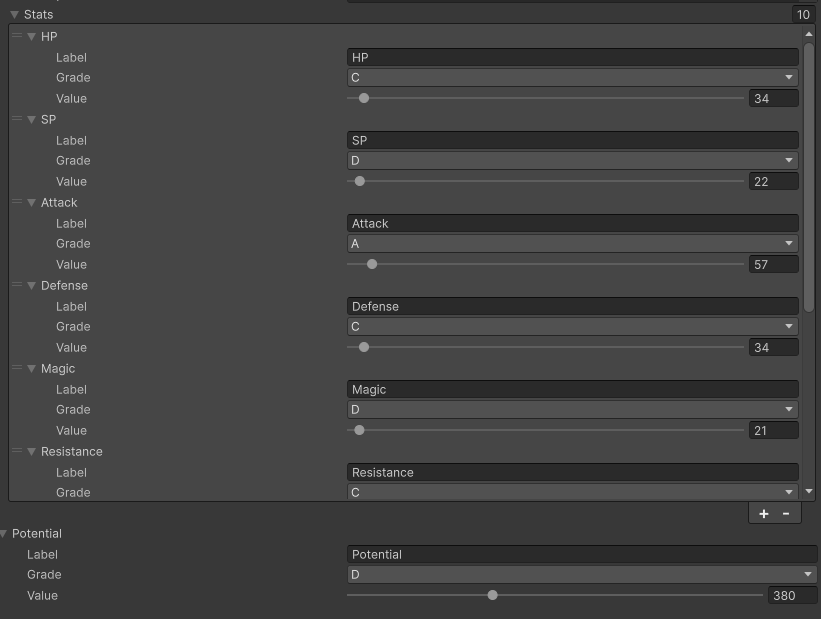Collapse the Potential section foldout
Screen dimensions: 821x619
(5, 534)
